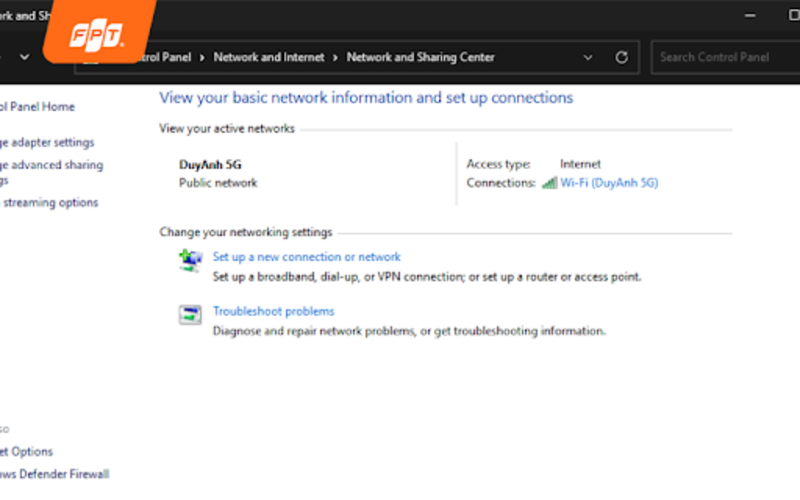Open Internet Options link
Screen dimensions: 800x500
[x=27, y=452]
